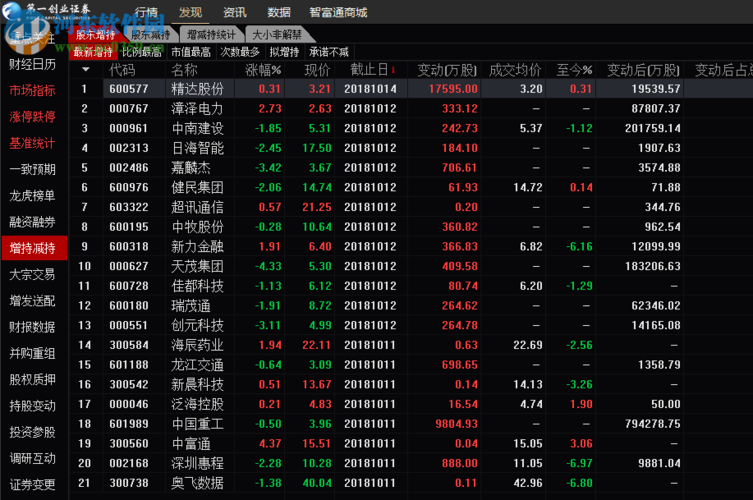Select stock row 日海智能
Screen dimensions: 753x500
pyautogui.click(x=411, y=148)
